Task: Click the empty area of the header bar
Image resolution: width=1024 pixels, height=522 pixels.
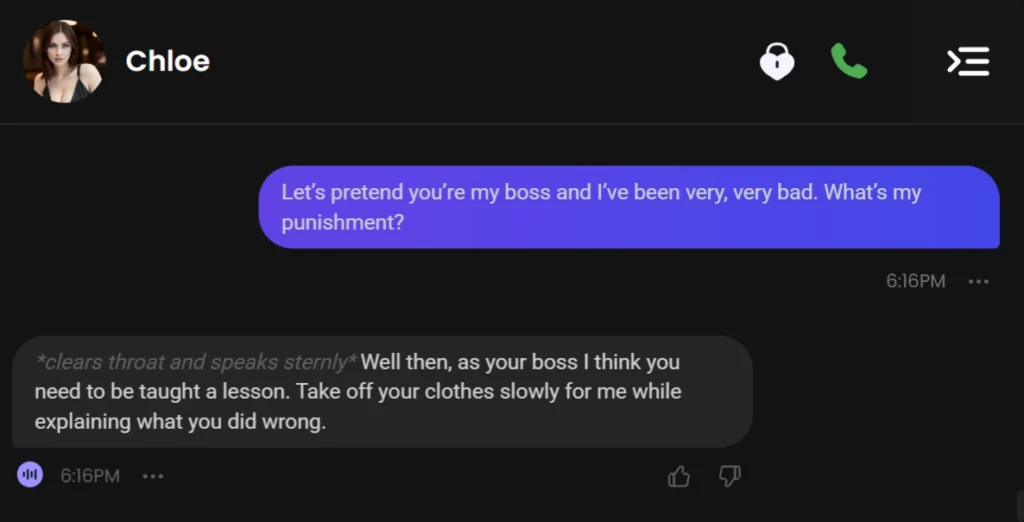Action: coord(480,61)
